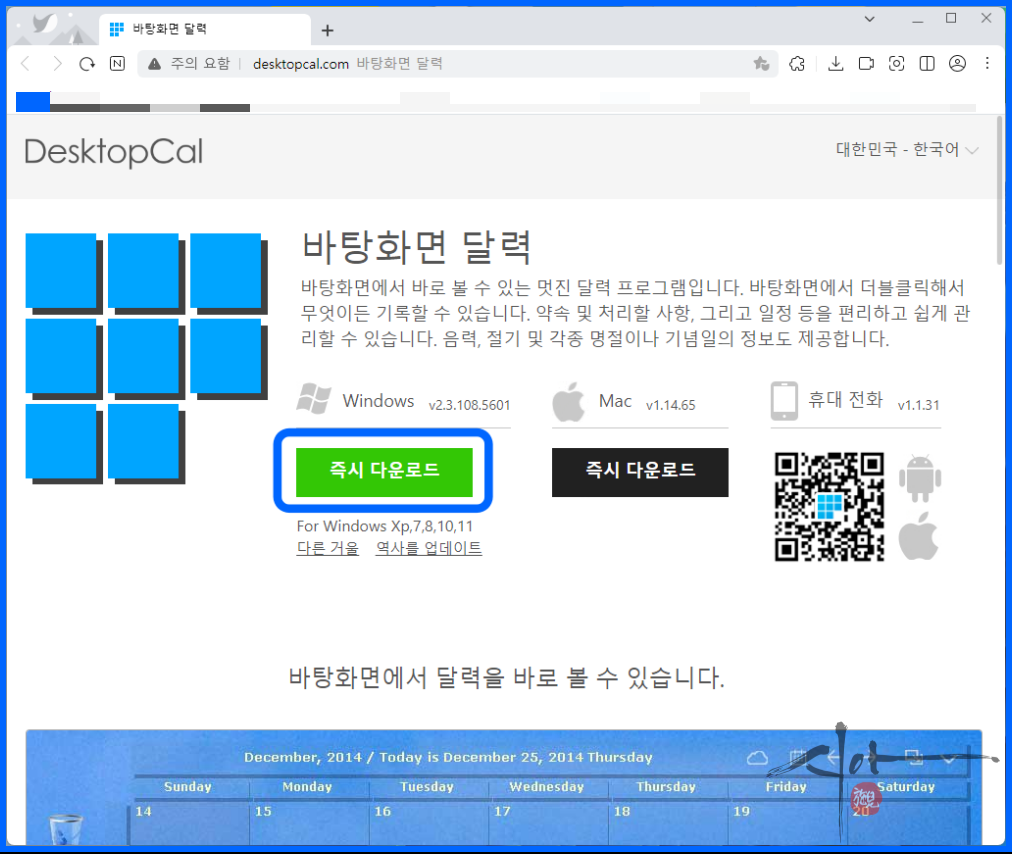Go forward with the browser arrow
Screen dimensions: 1012x854
57,63
